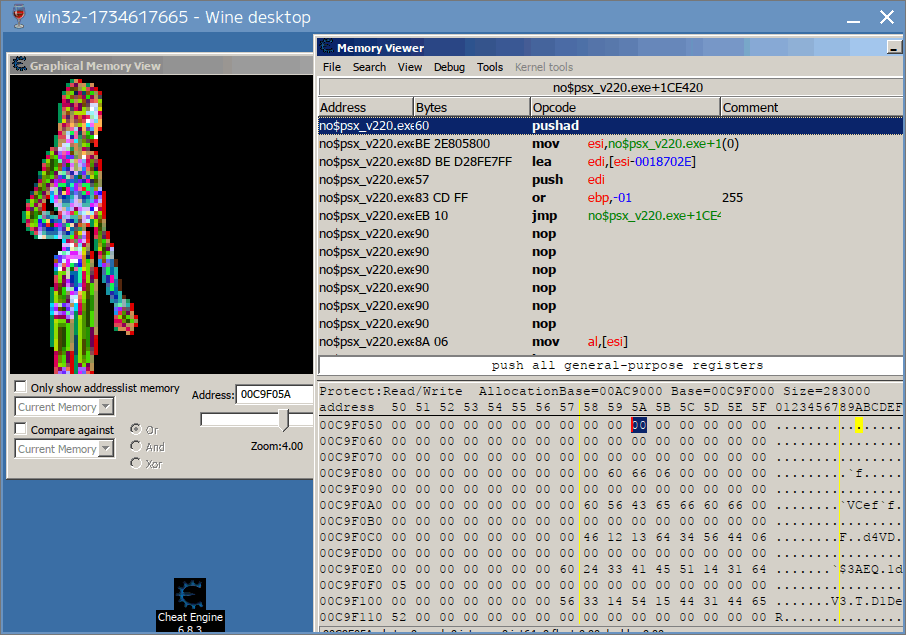Open the Debug menu in Memory Viewer

449,67
